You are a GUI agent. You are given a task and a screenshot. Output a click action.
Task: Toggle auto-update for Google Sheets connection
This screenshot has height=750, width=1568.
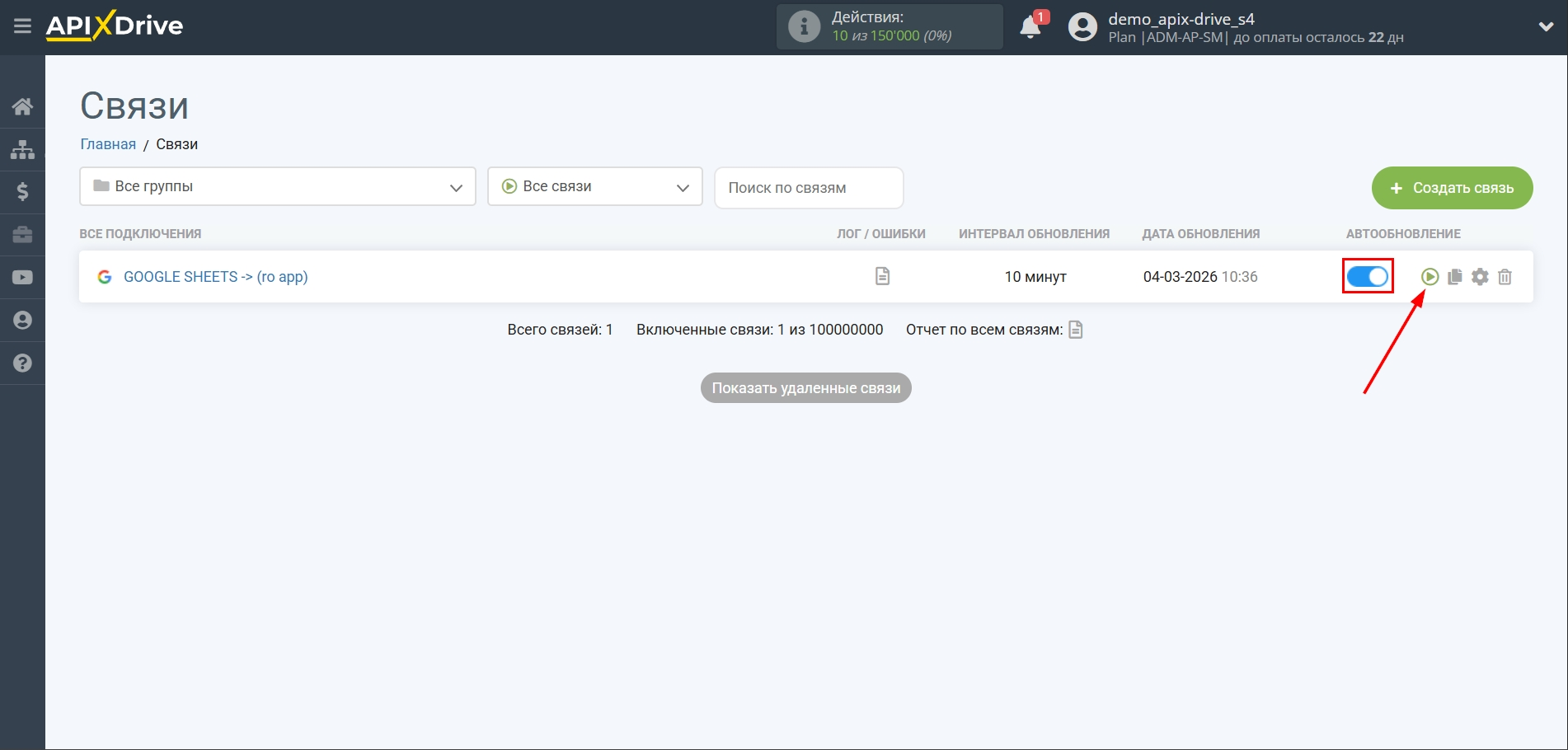(x=1368, y=277)
